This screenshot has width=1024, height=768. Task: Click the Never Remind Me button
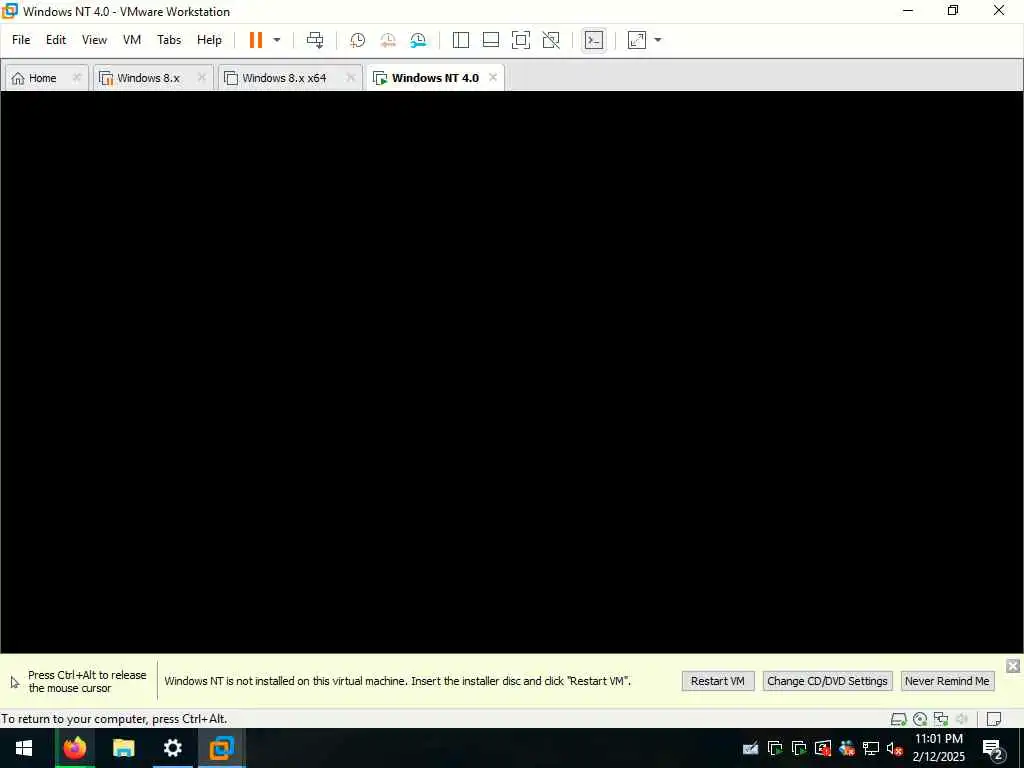tap(947, 681)
